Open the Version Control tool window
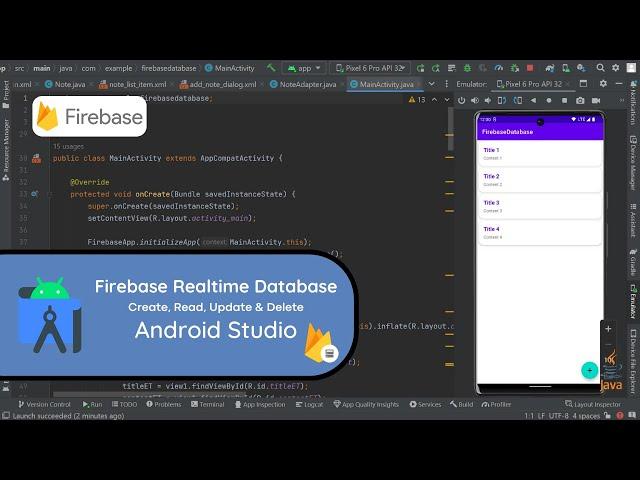Screen dimensions: 640x480 [44, 404]
